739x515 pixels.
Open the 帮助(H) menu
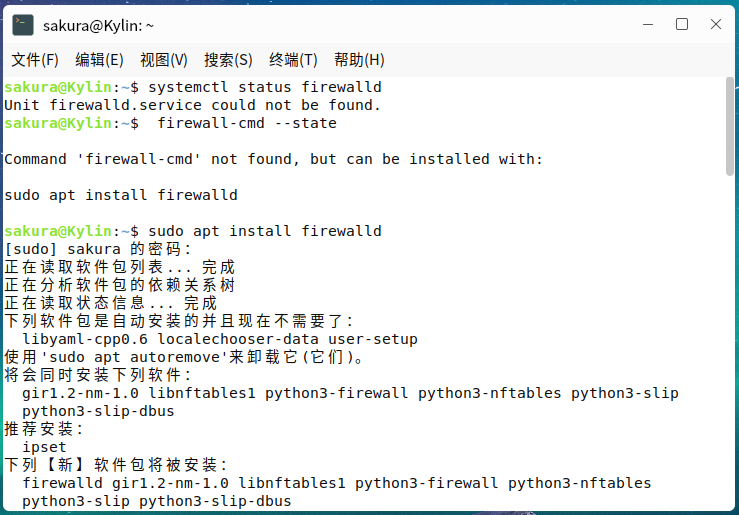pos(359,60)
